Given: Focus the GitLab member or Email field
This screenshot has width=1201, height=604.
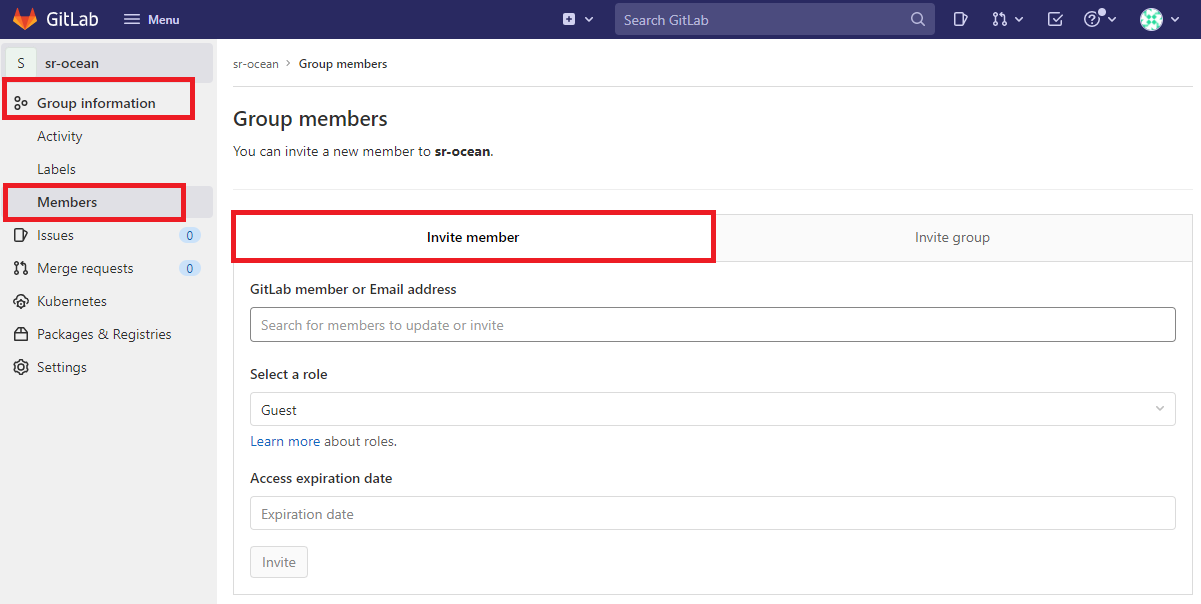Looking at the screenshot, I should pos(712,325).
